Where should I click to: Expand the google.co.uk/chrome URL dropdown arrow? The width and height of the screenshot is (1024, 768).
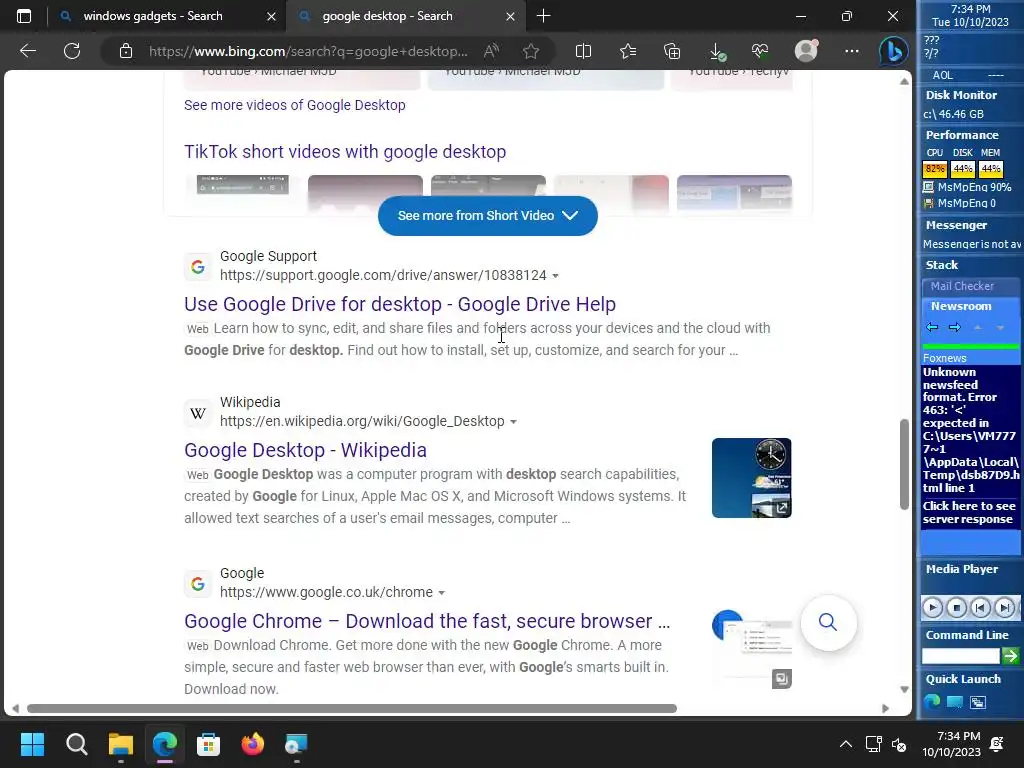[441, 593]
